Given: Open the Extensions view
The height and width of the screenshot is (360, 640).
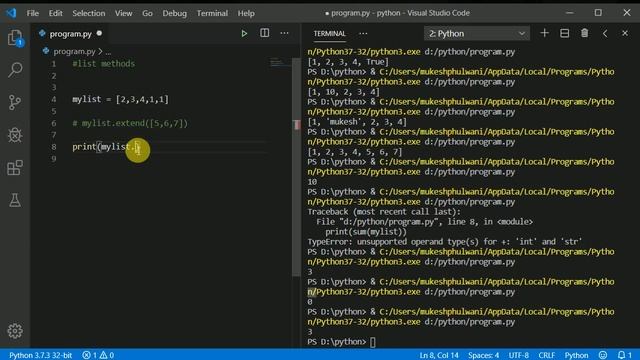Looking at the screenshot, I should coord(15,167).
